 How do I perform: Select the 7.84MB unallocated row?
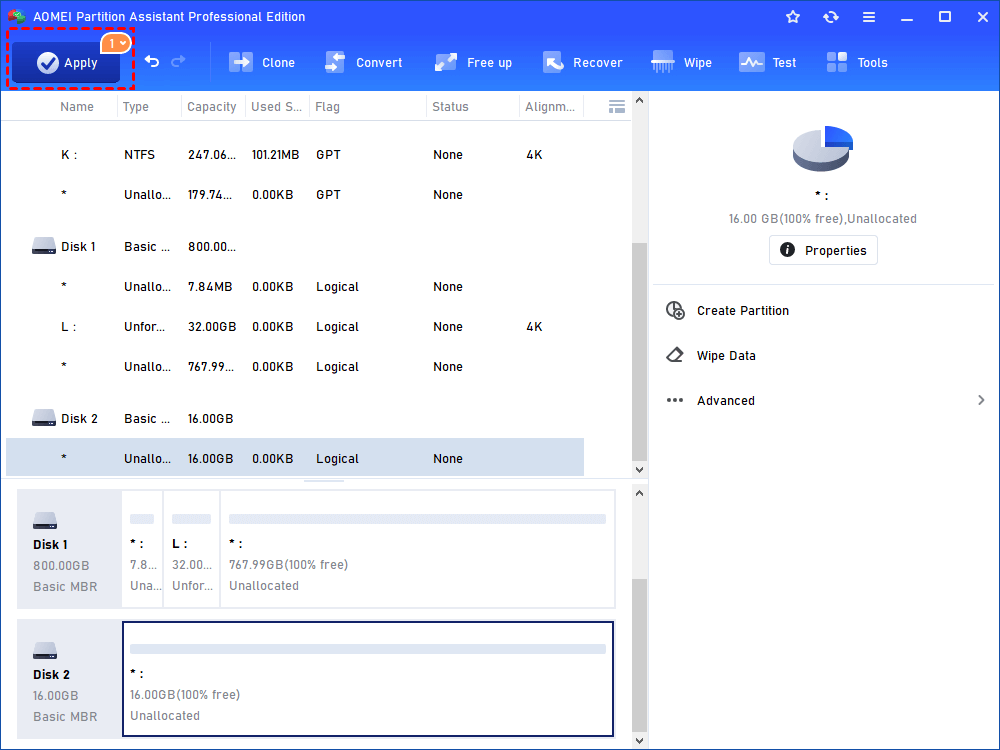pos(295,287)
